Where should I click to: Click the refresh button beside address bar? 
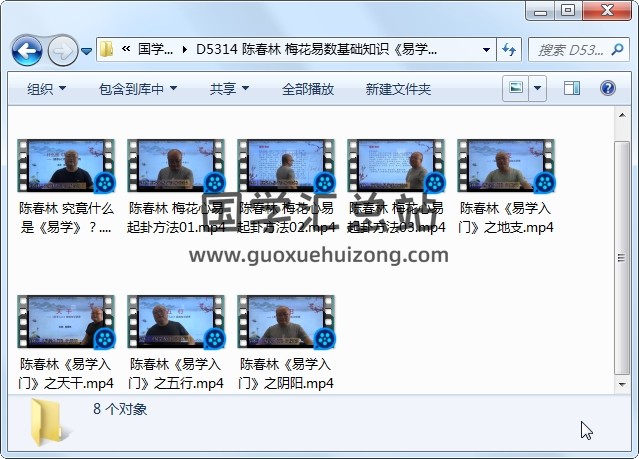point(509,49)
